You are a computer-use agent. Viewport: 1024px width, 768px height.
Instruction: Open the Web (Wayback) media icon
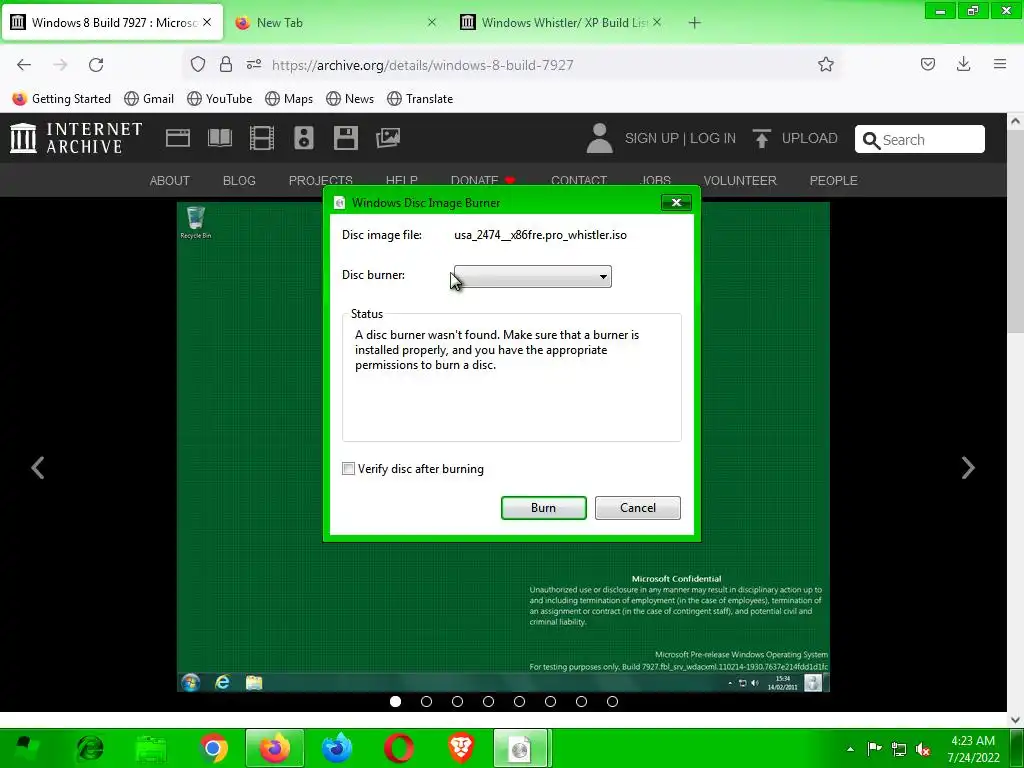[178, 138]
